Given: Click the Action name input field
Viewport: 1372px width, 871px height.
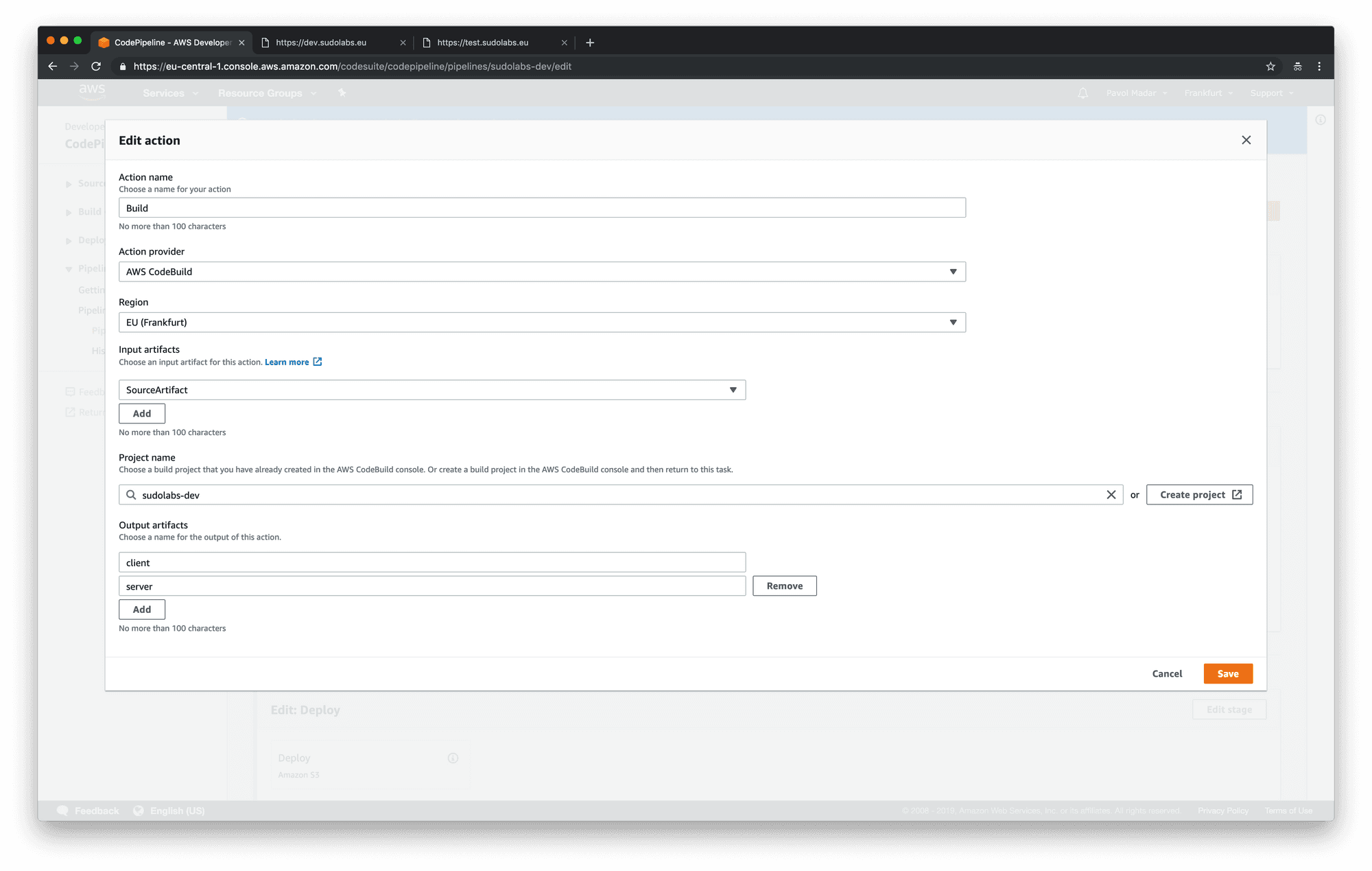Looking at the screenshot, I should click(542, 208).
